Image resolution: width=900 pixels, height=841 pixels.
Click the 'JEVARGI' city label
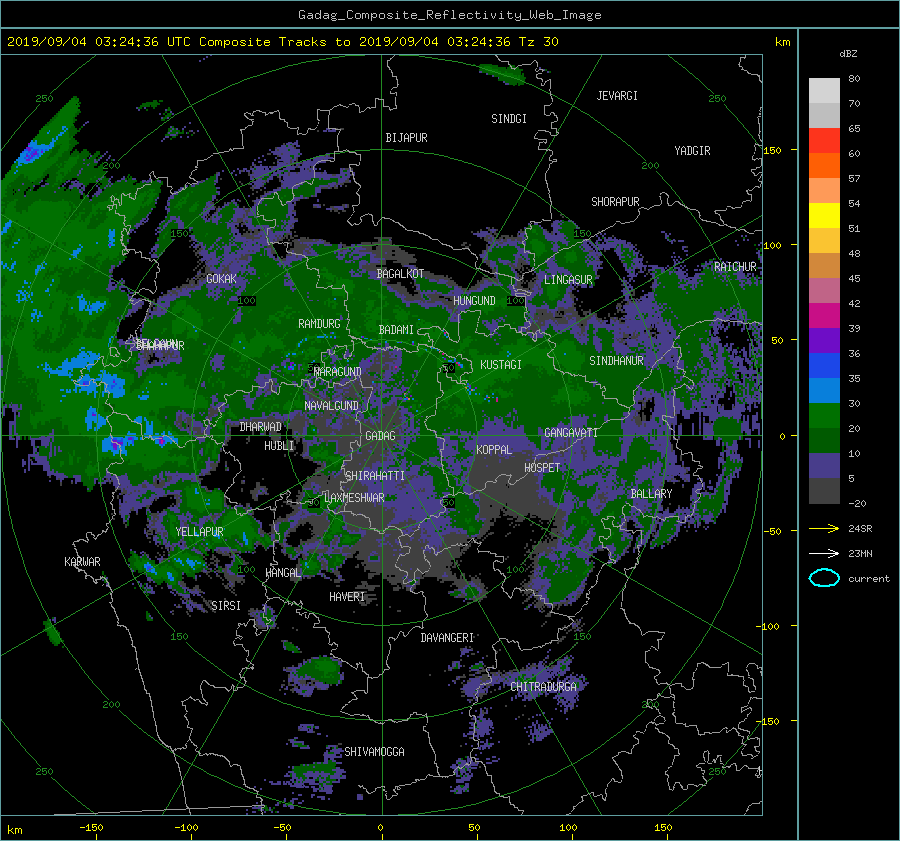click(617, 96)
